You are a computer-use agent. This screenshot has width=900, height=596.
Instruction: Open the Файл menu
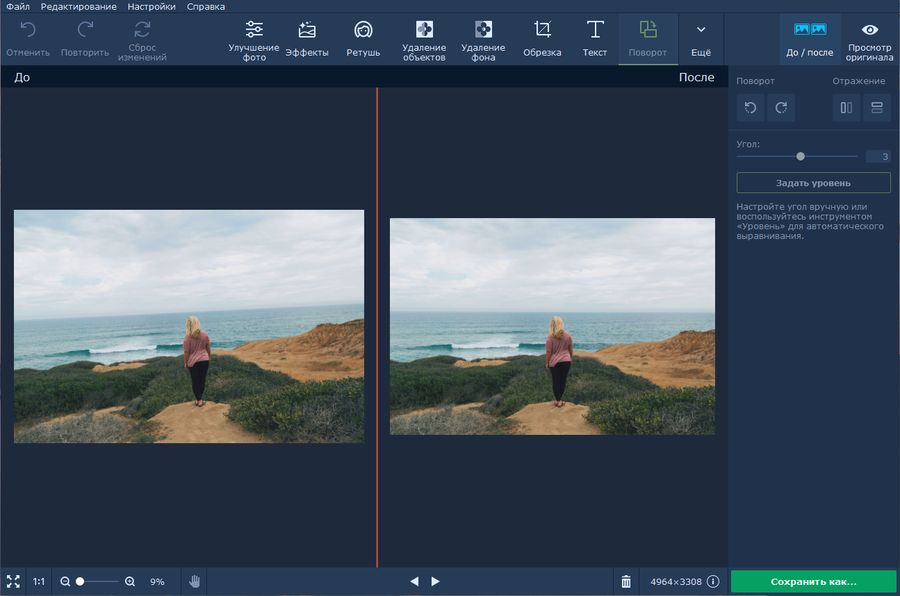click(17, 7)
